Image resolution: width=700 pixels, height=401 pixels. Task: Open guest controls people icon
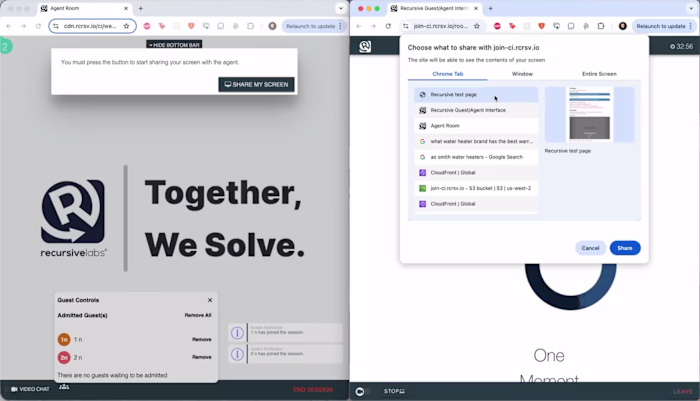64,387
